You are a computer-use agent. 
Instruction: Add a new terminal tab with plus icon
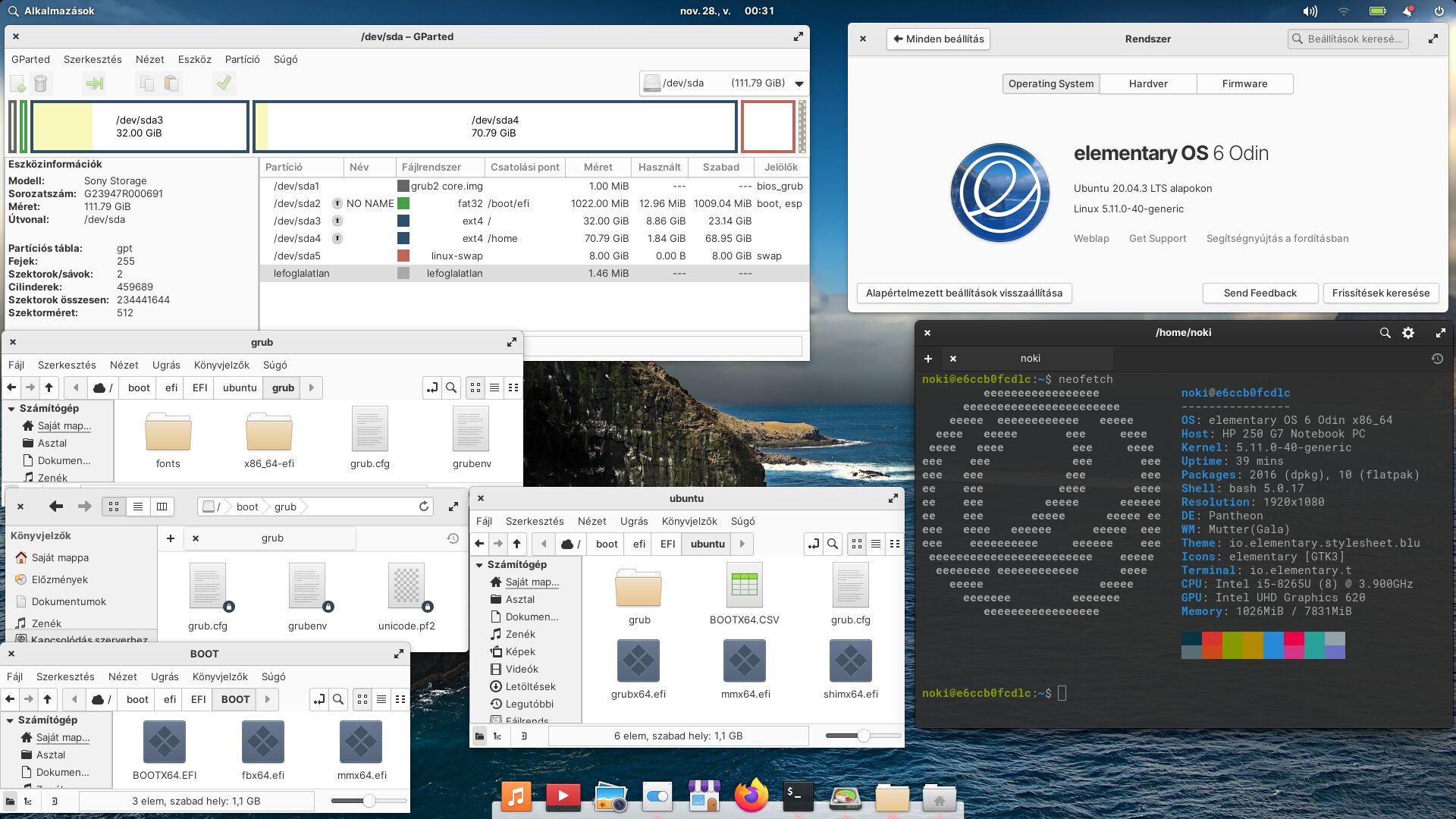[x=928, y=359]
